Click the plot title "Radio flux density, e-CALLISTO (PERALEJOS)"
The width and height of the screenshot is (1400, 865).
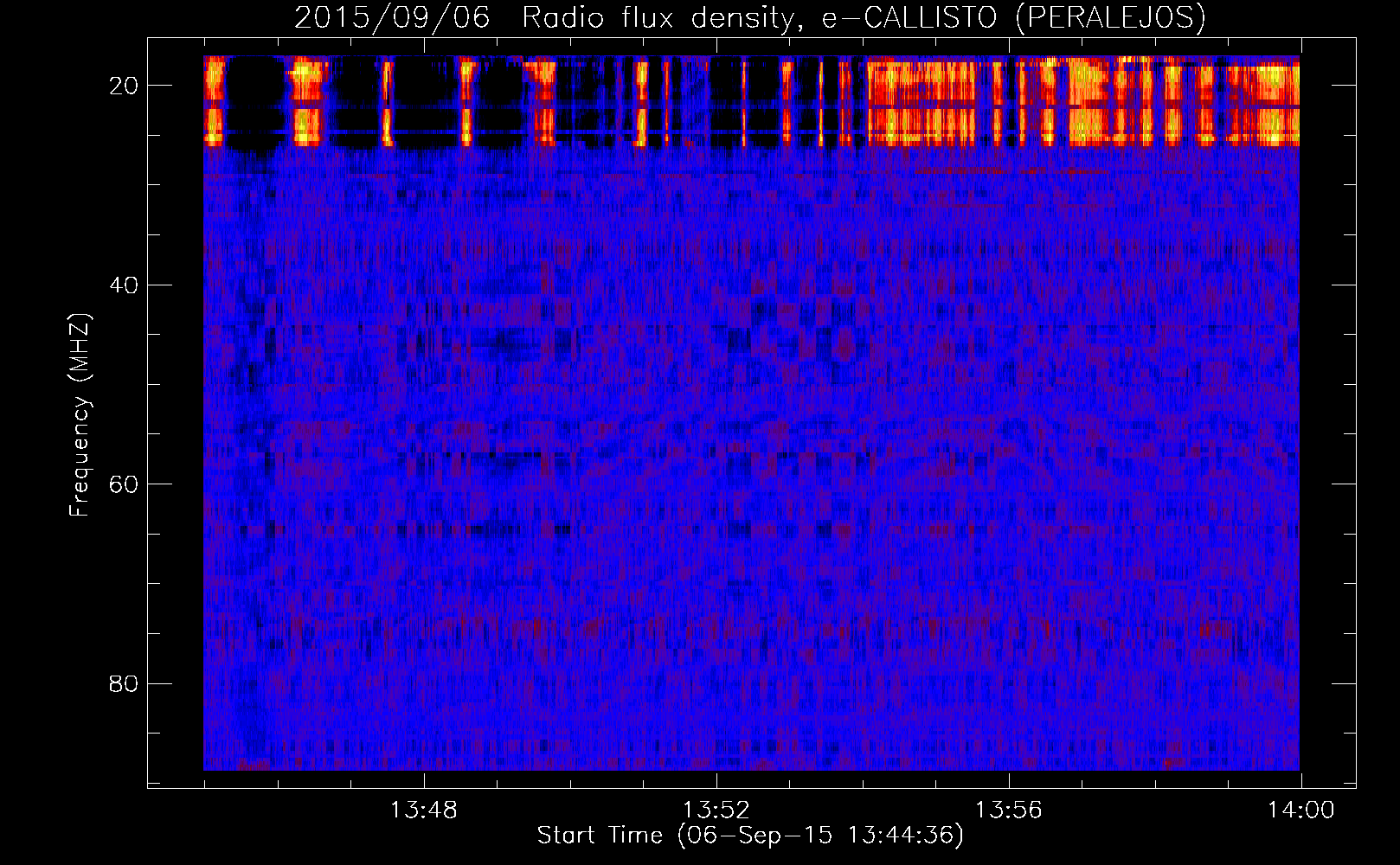point(864,18)
